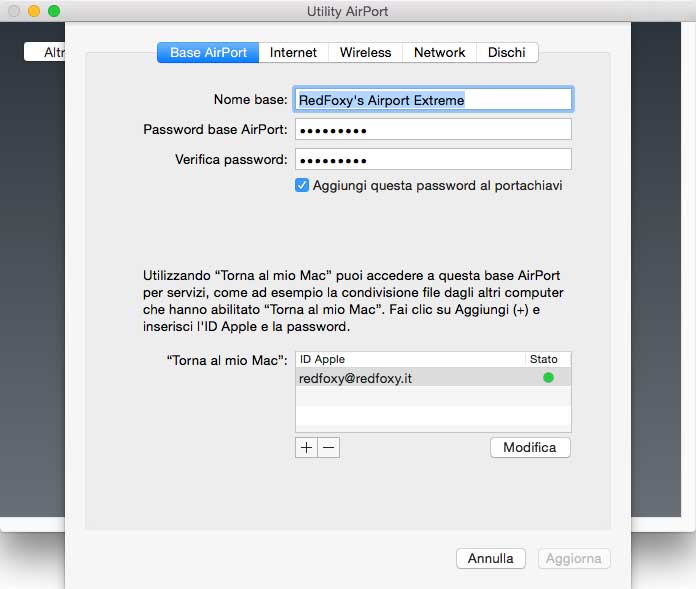Open the Internet tab
This screenshot has width=696, height=589.
[x=293, y=52]
